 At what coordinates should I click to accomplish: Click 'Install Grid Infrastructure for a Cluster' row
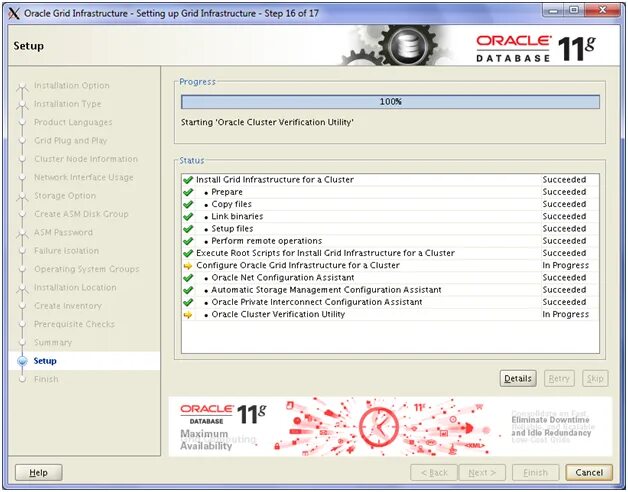(x=390, y=180)
